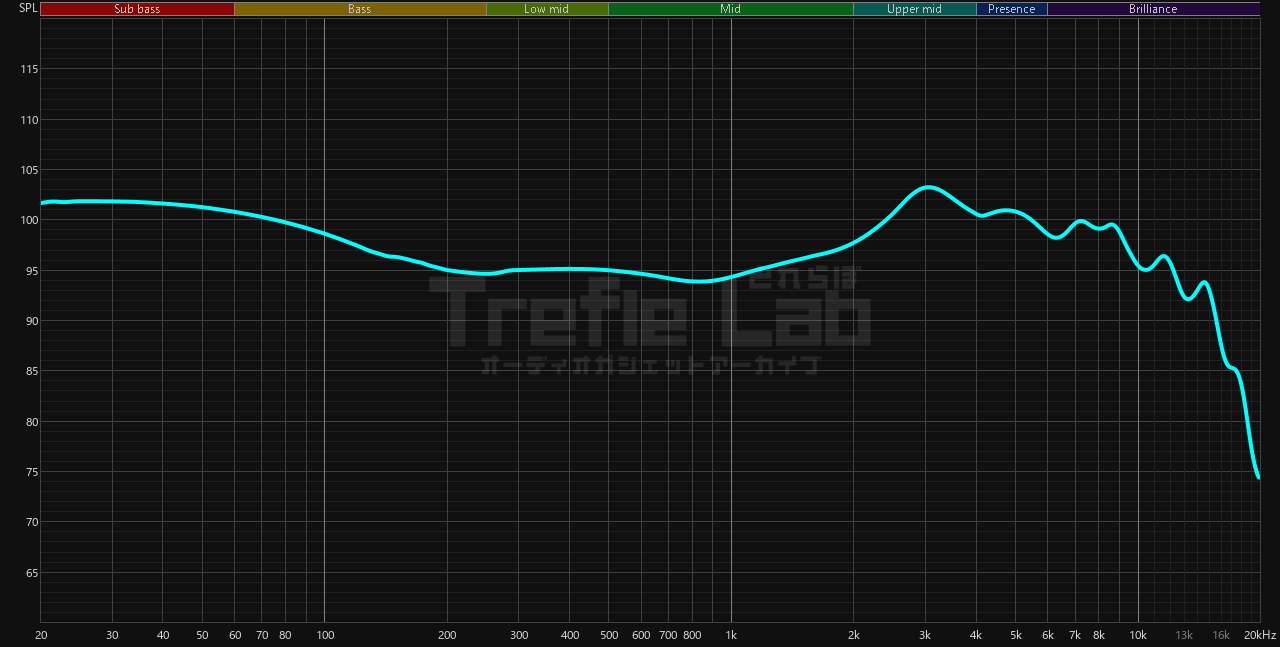1280x647 pixels.
Task: Select the 100 dB value on SPL axis
Action: (28, 220)
